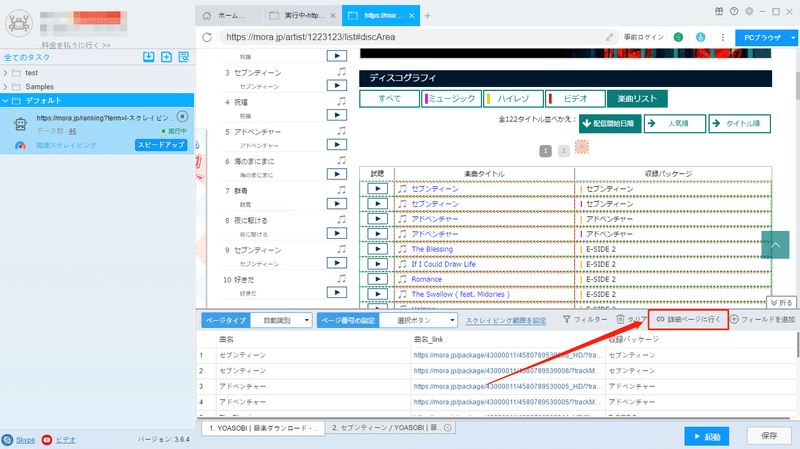Select the ハイレゾ discography tab

point(513,98)
